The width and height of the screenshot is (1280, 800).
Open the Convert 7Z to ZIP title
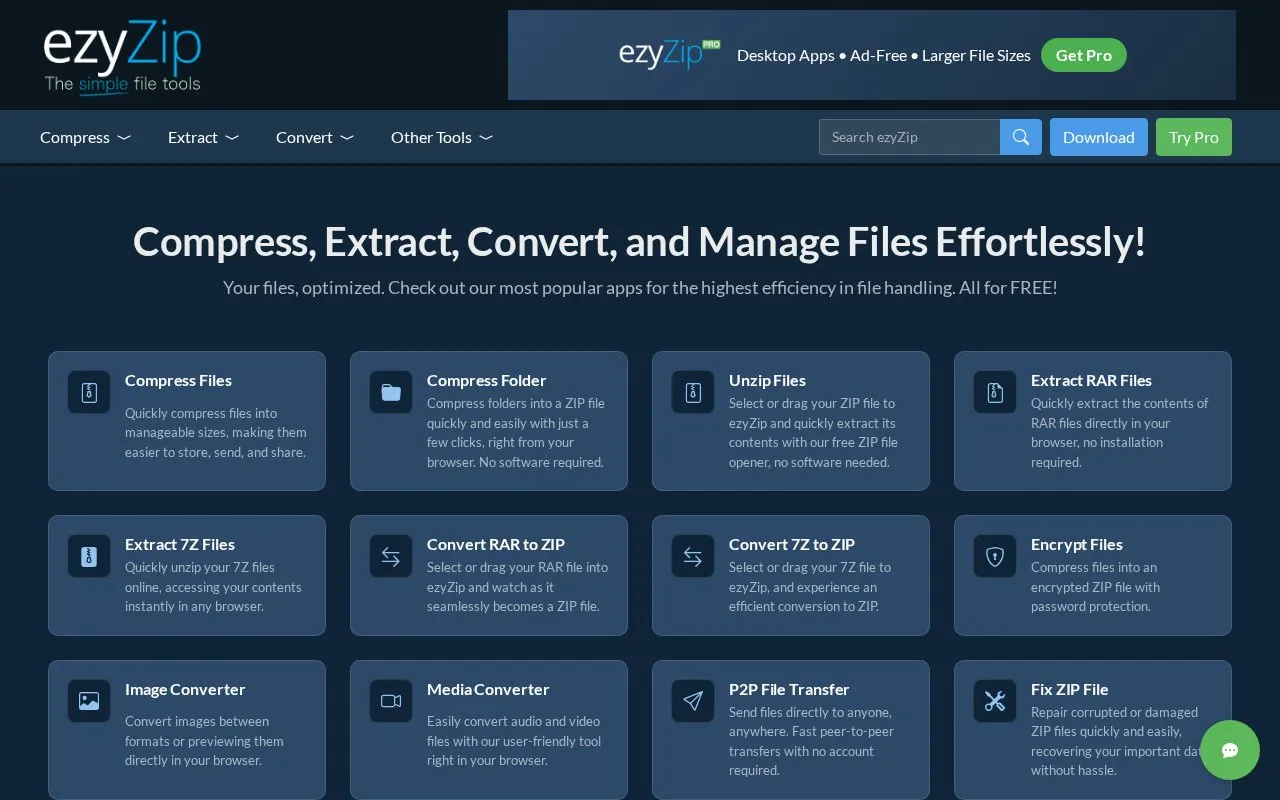click(x=792, y=544)
